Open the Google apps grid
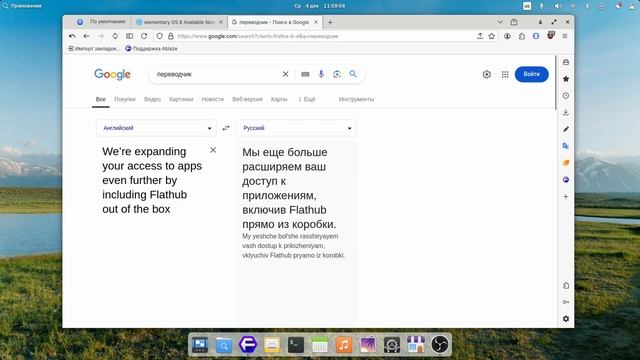 coord(505,74)
